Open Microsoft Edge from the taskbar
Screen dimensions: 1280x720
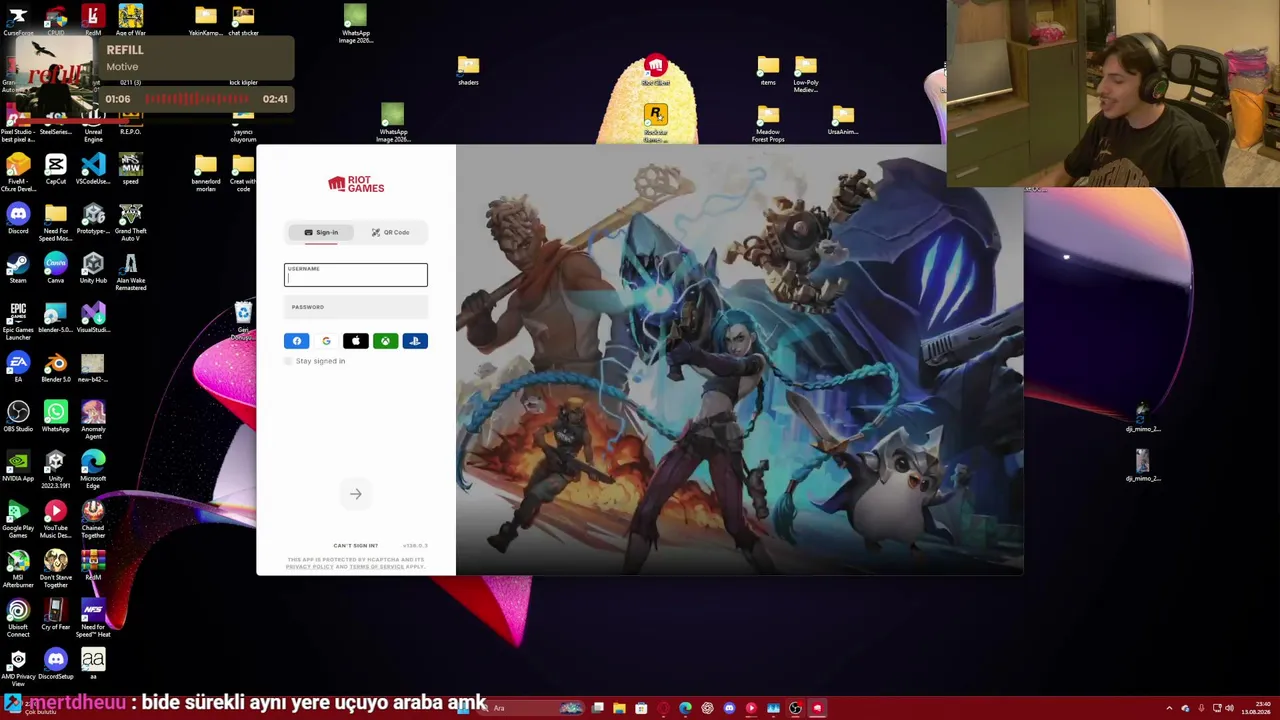coord(685,708)
